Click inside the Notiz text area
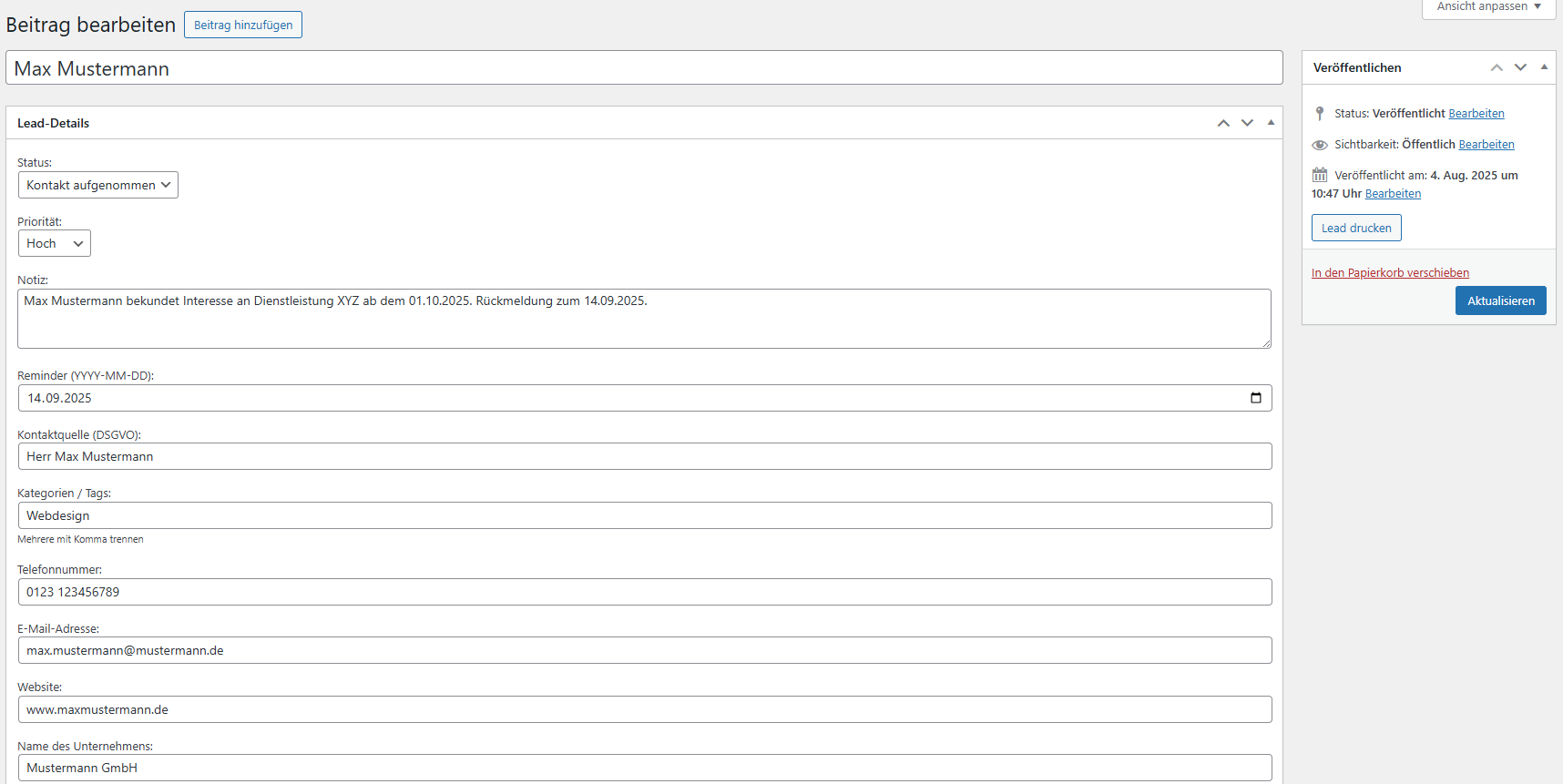This screenshot has width=1563, height=784. tap(644, 319)
